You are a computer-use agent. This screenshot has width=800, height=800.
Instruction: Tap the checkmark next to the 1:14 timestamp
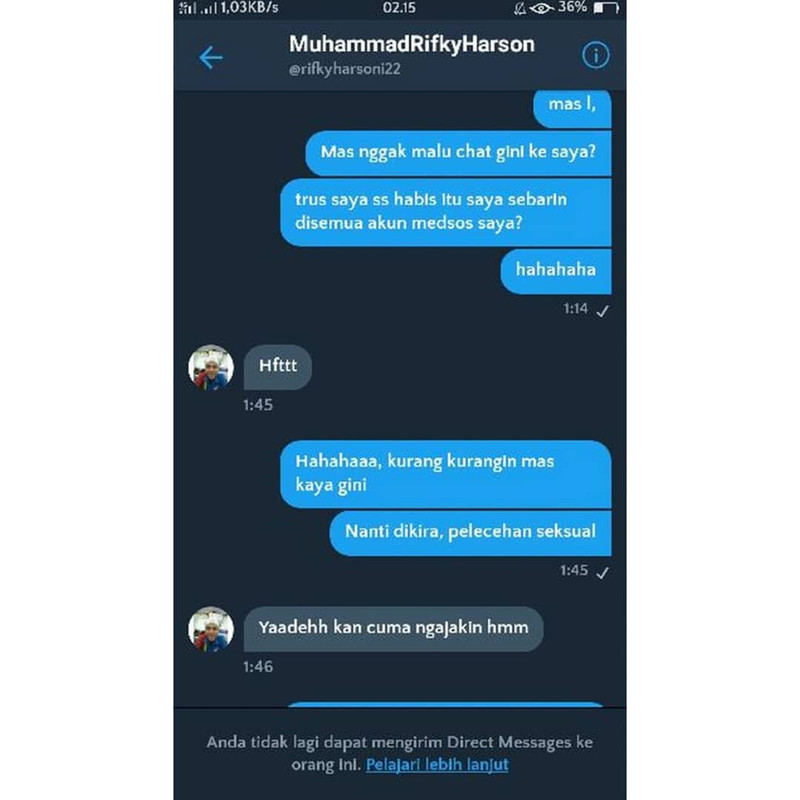coord(603,311)
